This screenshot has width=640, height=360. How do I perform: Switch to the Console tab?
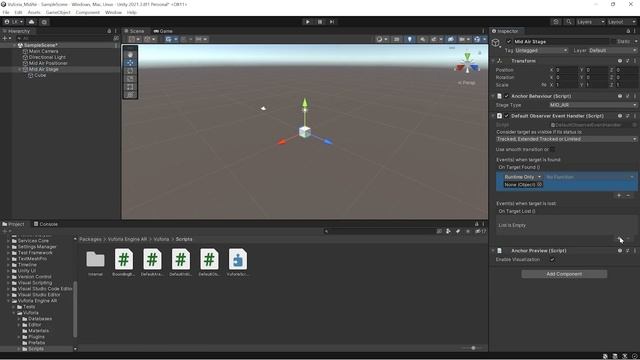click(x=45, y=224)
